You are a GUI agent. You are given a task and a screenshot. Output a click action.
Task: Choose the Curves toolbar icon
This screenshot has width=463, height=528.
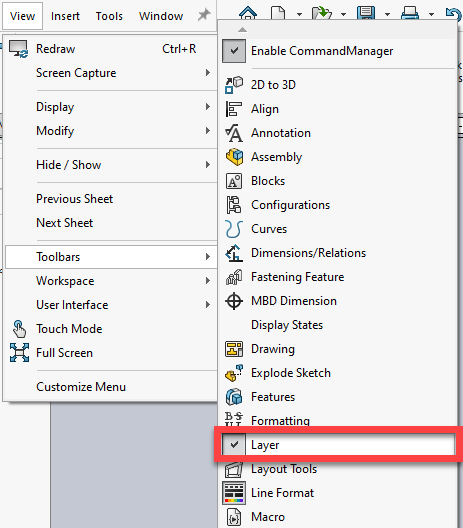(x=234, y=229)
